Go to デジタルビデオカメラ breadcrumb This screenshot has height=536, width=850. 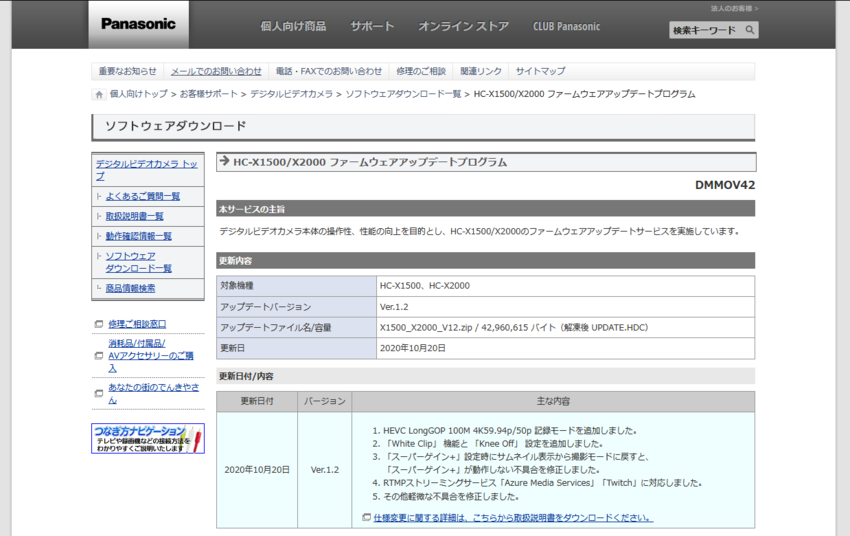click(291, 94)
